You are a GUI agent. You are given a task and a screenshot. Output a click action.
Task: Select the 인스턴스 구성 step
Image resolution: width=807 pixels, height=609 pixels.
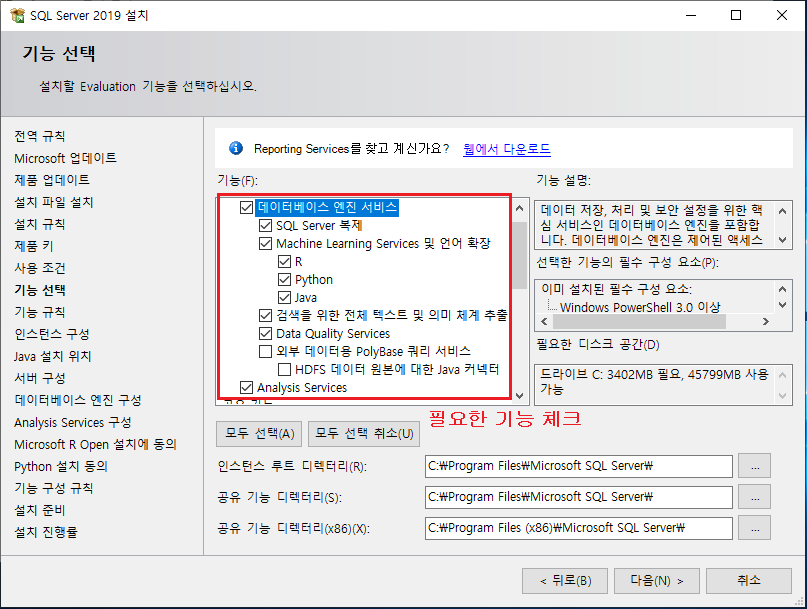pyautogui.click(x=52, y=335)
